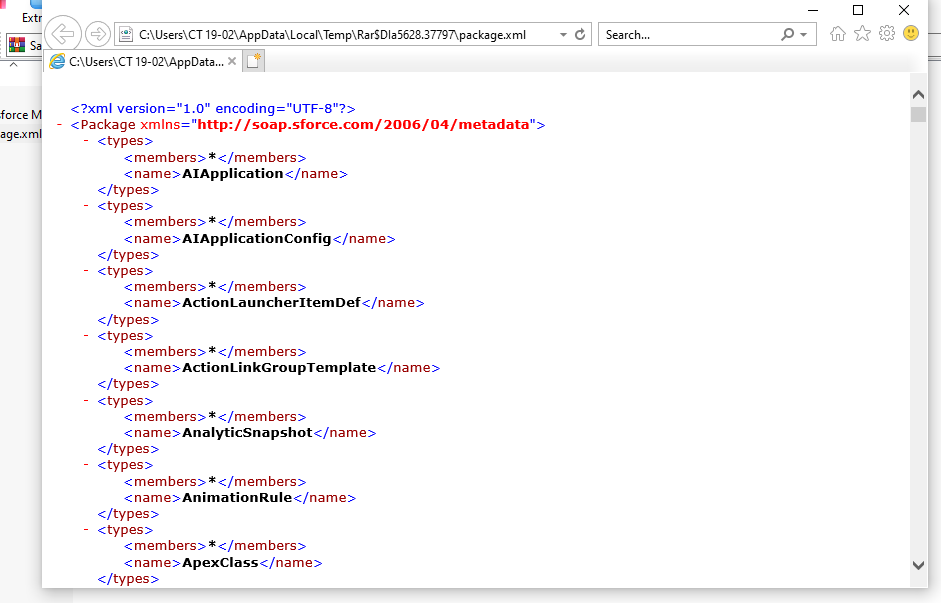Screen dimensions: 941x603
Task: Select the C:\Users\CT 19-02\AppData tab
Action: point(143,61)
